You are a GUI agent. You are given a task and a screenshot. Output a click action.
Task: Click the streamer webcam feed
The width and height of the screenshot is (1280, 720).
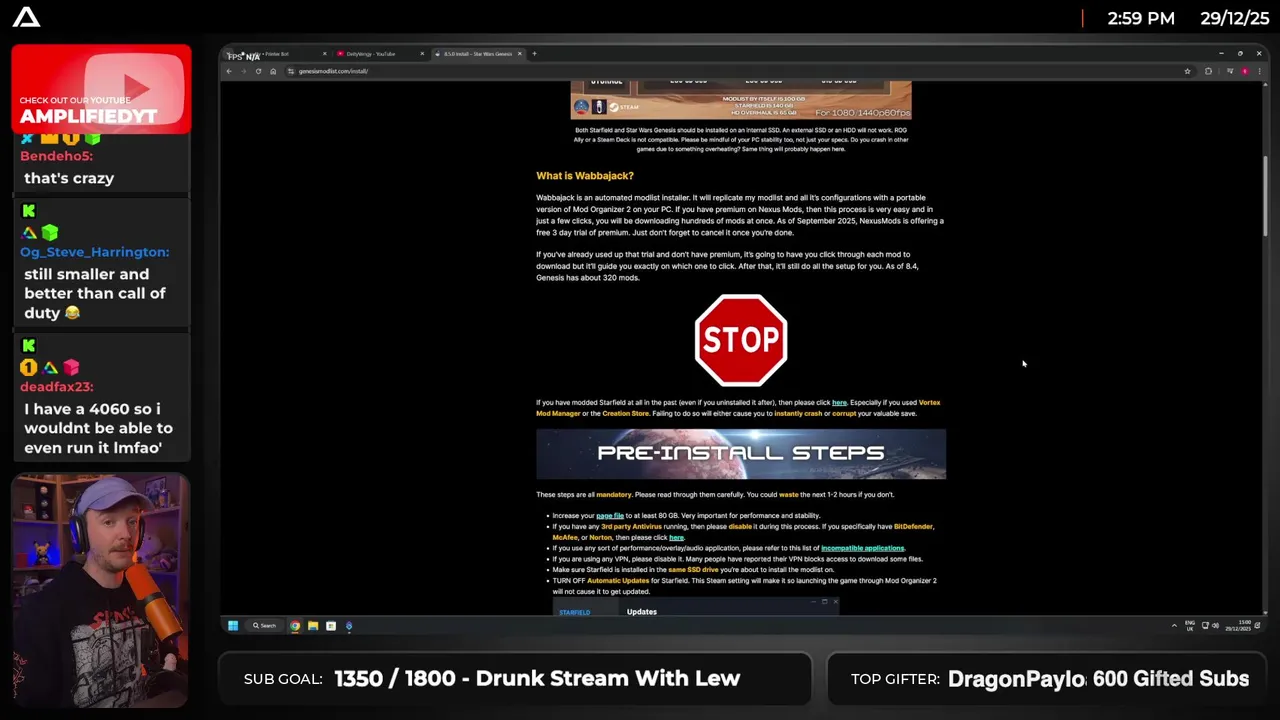pos(101,590)
